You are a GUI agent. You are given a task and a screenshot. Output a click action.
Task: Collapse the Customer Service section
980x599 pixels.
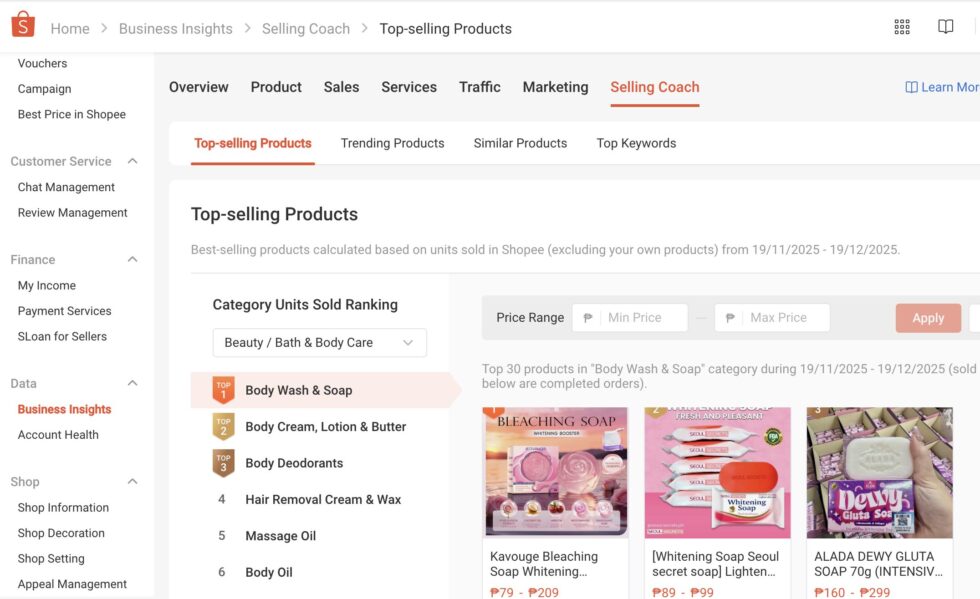point(132,161)
